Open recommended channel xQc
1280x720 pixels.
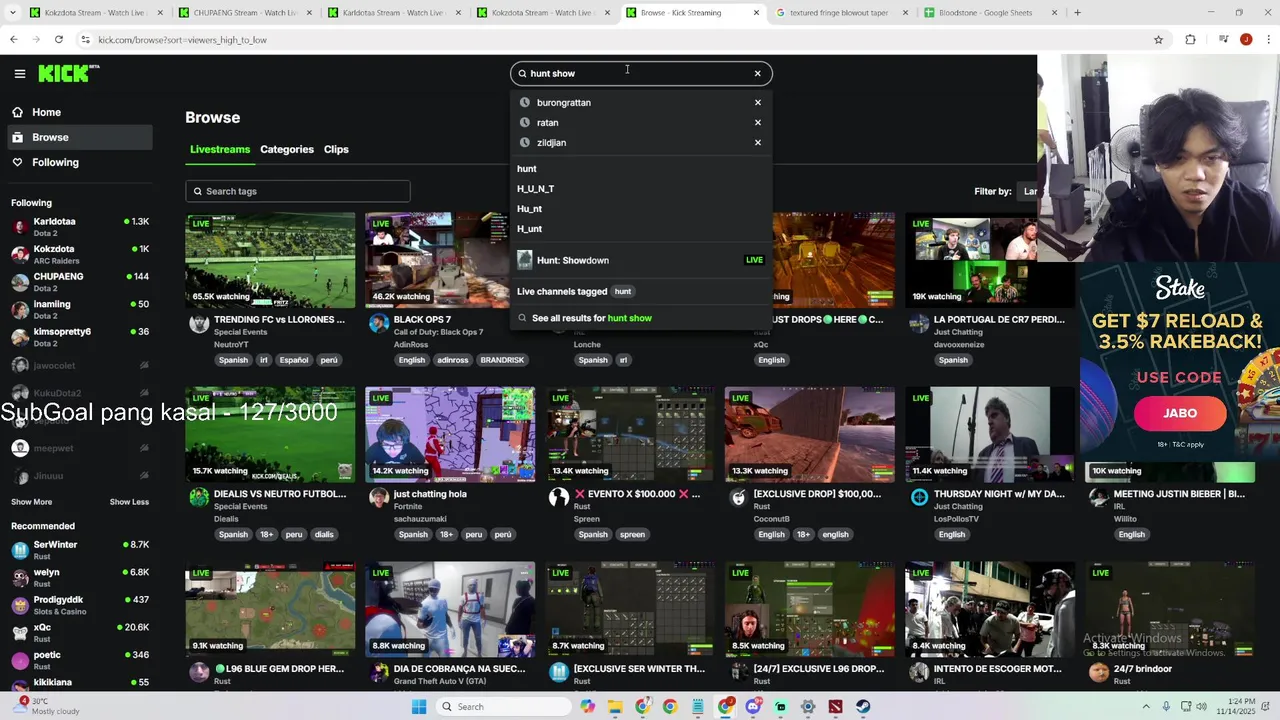[80, 632]
